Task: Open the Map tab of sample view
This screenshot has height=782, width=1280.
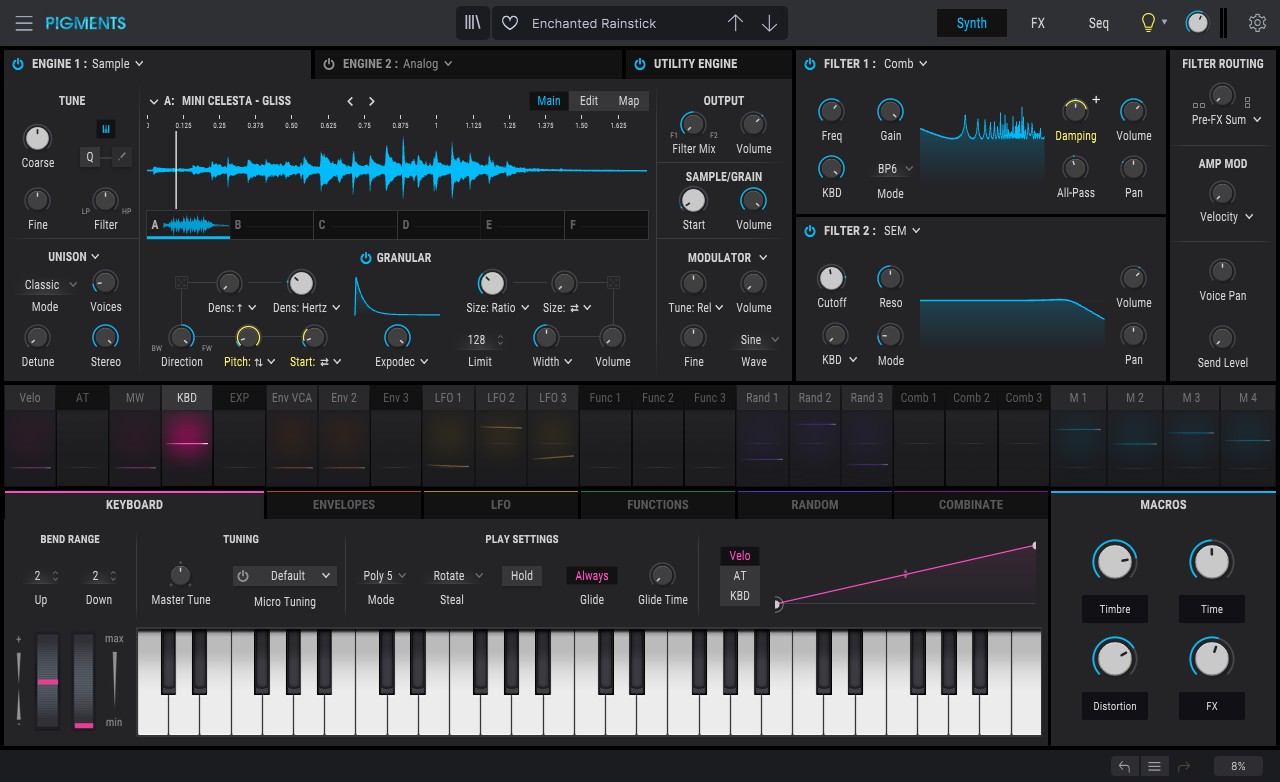Action: pos(629,101)
